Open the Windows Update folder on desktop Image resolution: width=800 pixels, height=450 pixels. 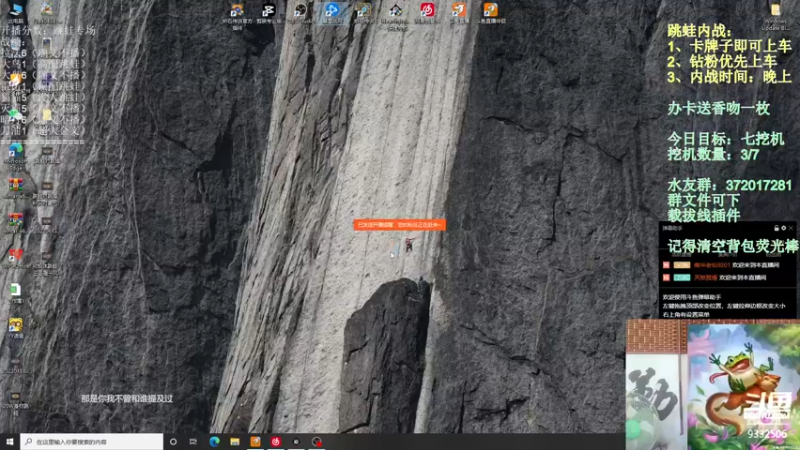click(776, 15)
